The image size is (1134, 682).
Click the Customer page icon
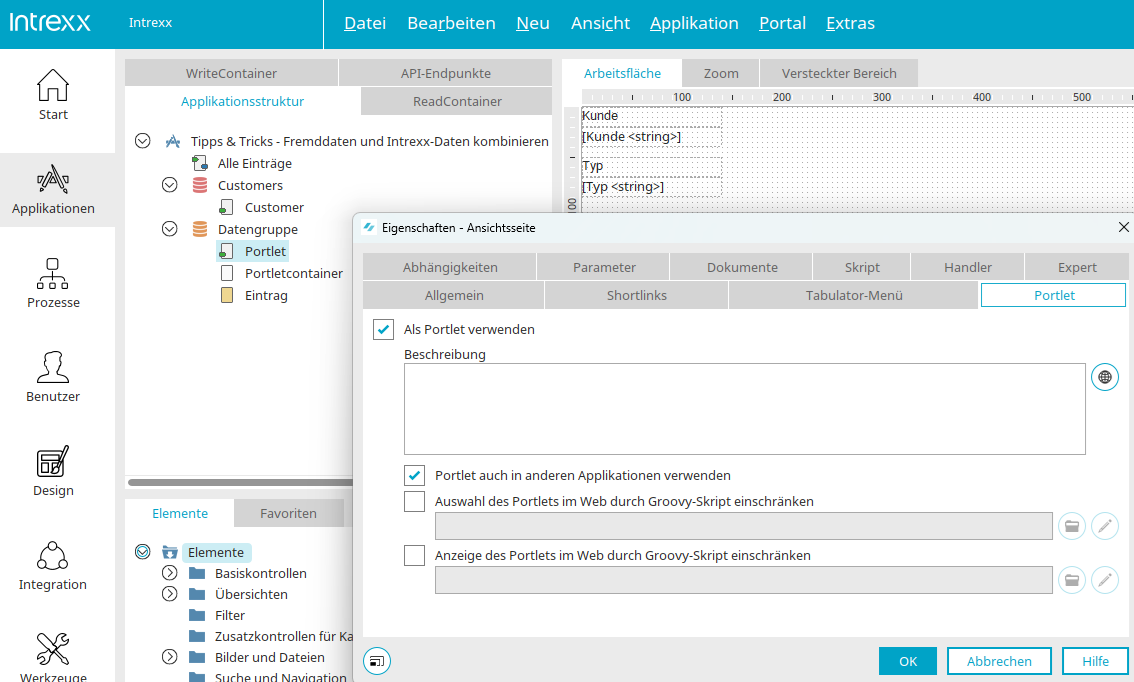(x=226, y=208)
